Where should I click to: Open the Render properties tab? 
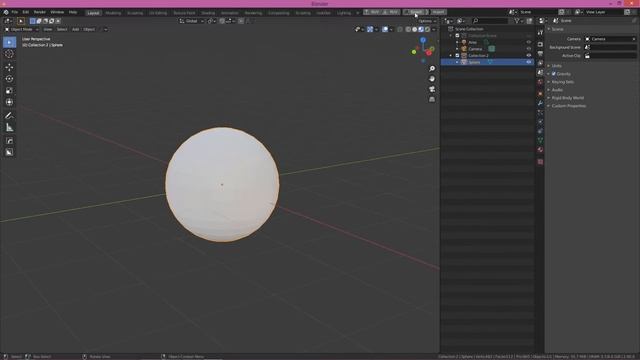(x=540, y=44)
